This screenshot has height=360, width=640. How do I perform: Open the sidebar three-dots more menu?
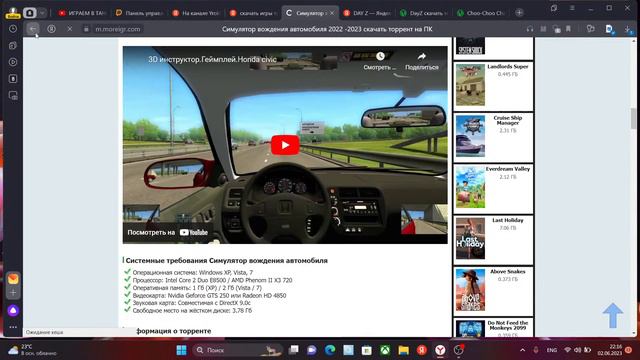click(x=13, y=327)
